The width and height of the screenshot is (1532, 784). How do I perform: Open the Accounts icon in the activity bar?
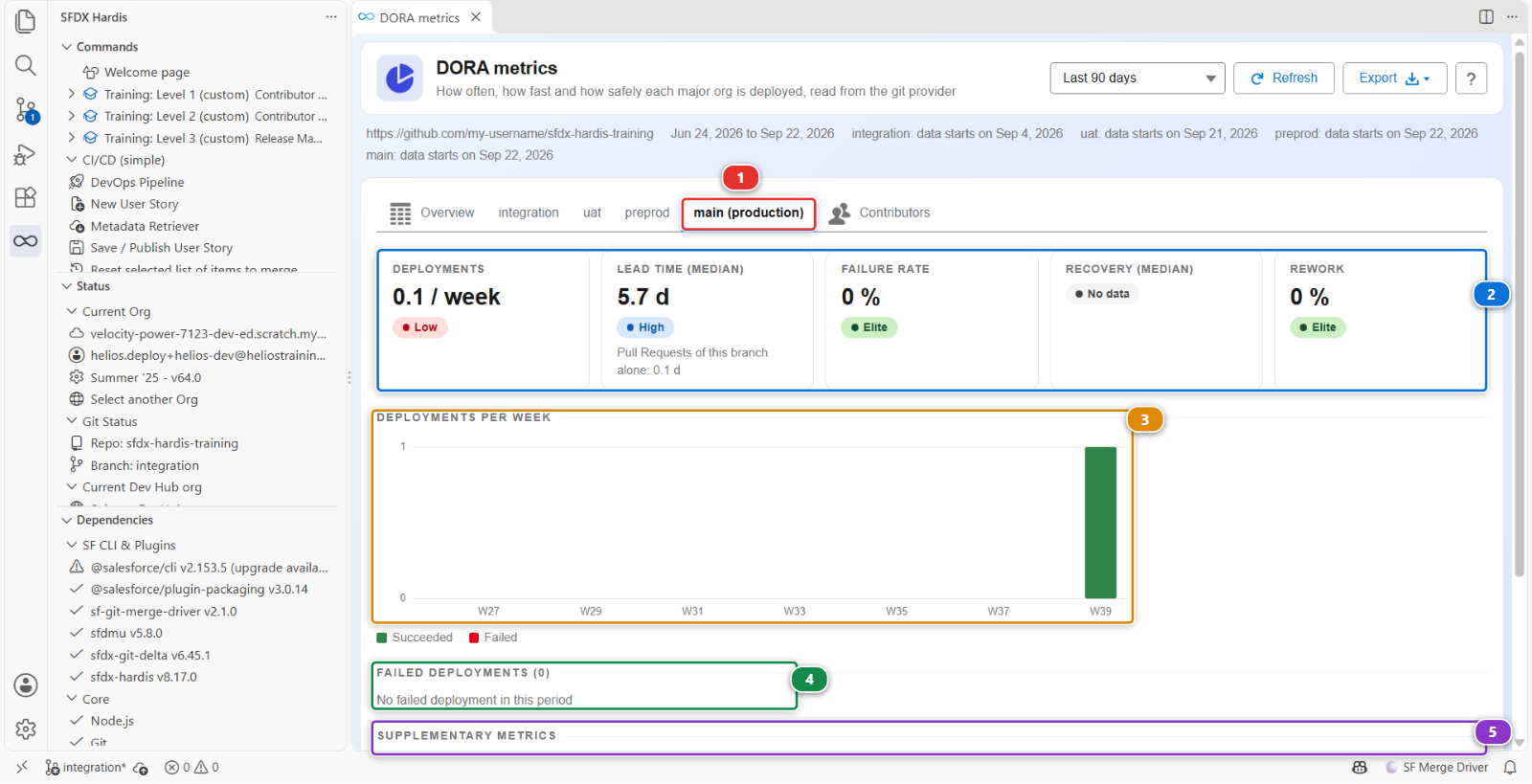[26, 685]
